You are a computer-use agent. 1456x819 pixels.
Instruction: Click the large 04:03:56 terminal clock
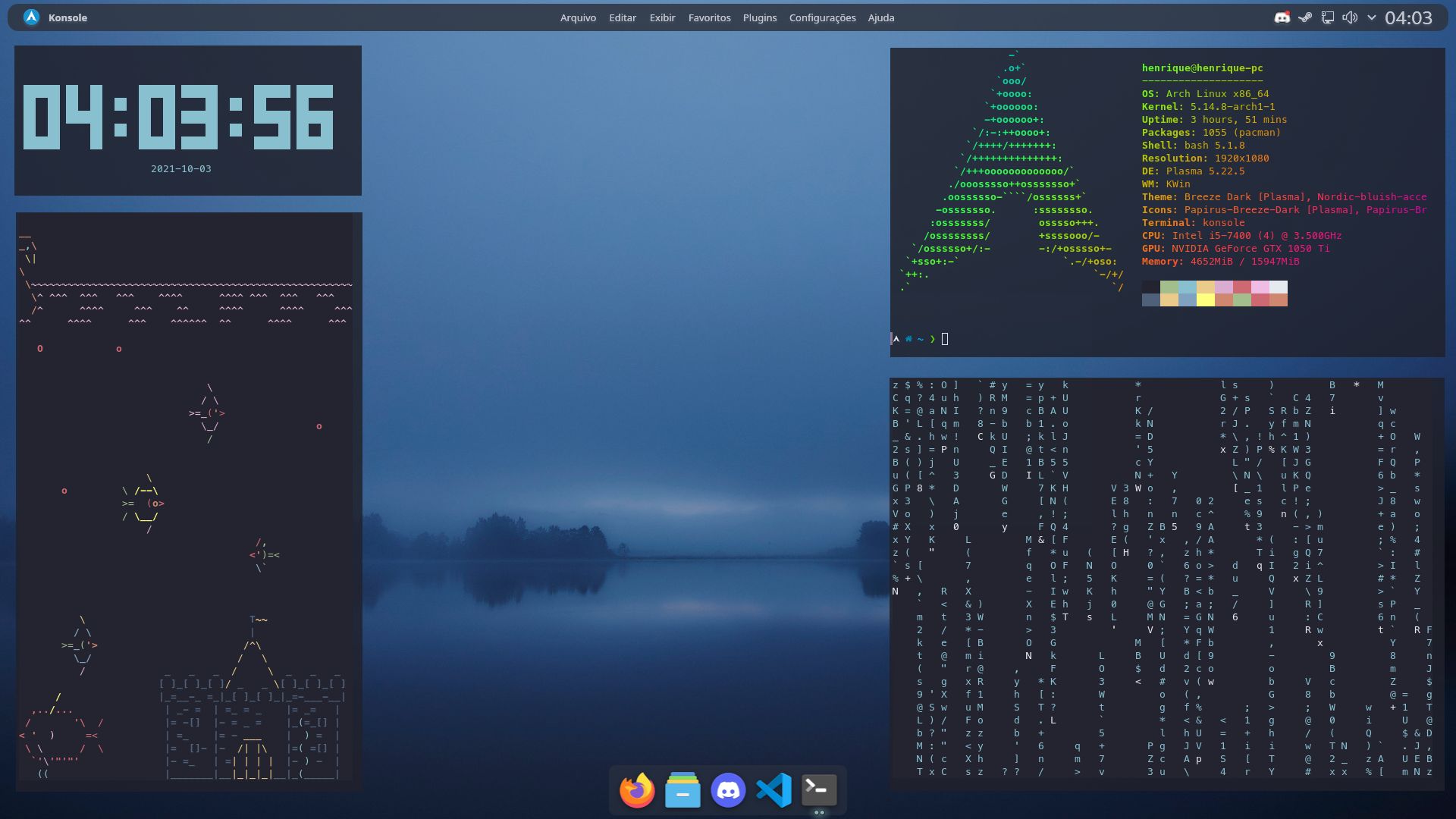[x=178, y=117]
